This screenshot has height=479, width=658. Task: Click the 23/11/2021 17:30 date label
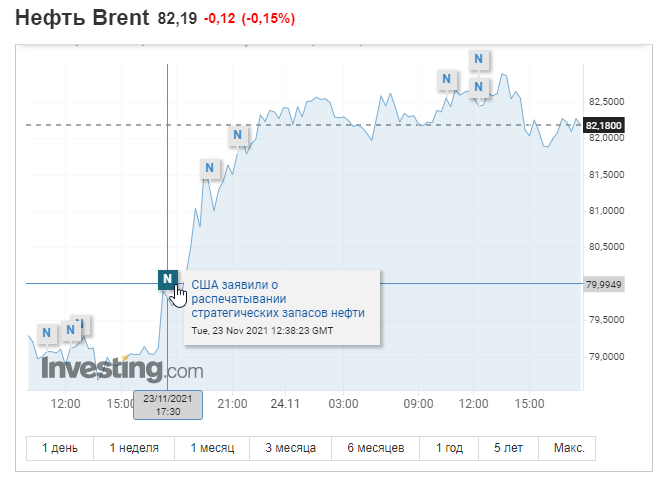click(168, 403)
